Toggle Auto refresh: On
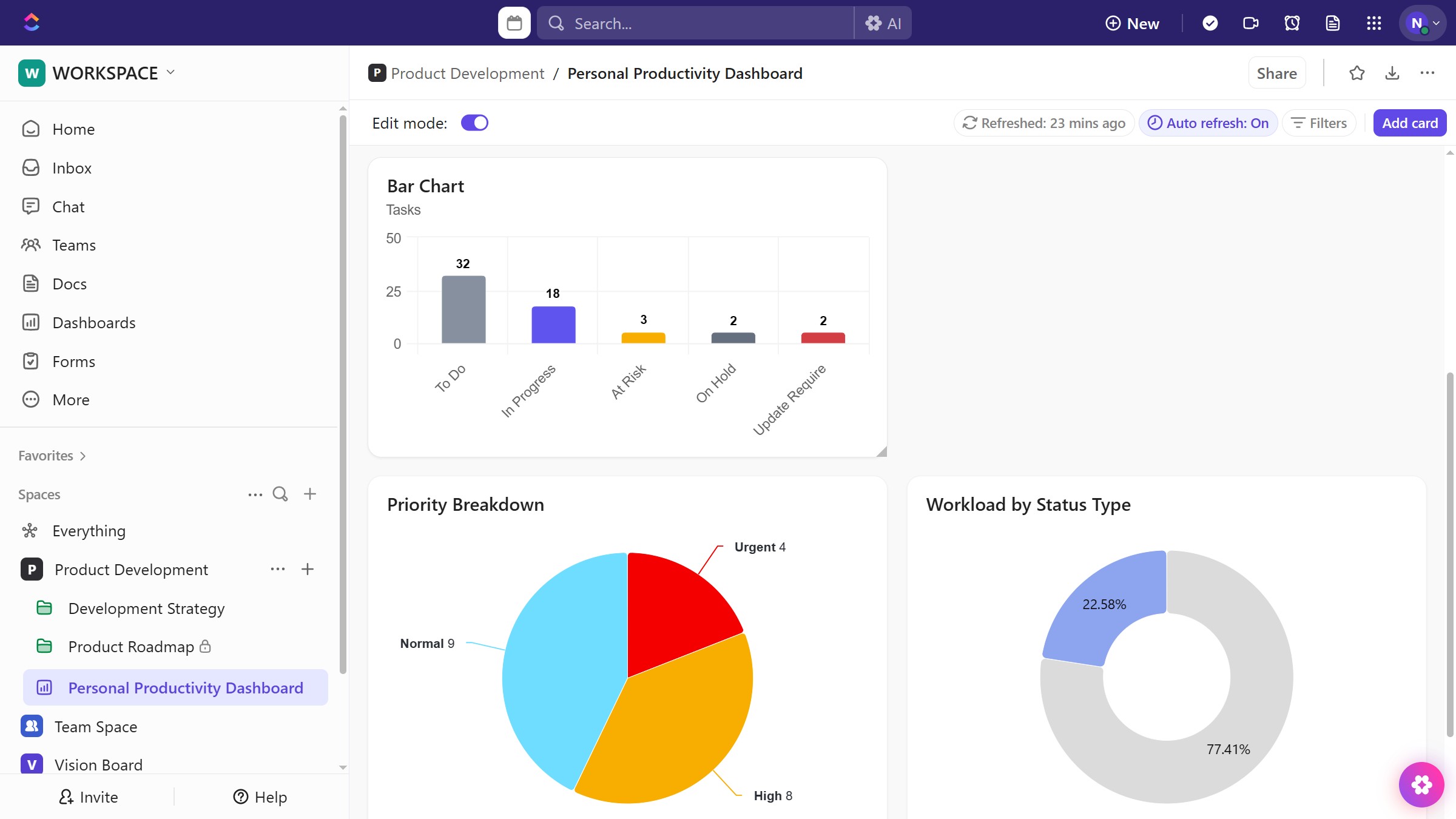The image size is (1456, 819). [1208, 123]
